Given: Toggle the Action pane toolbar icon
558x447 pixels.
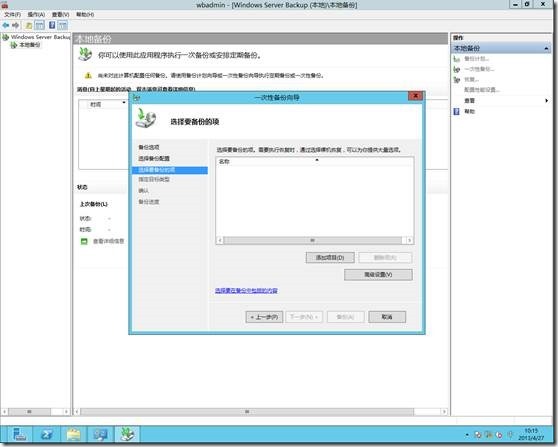Looking at the screenshot, I should [x=63, y=25].
